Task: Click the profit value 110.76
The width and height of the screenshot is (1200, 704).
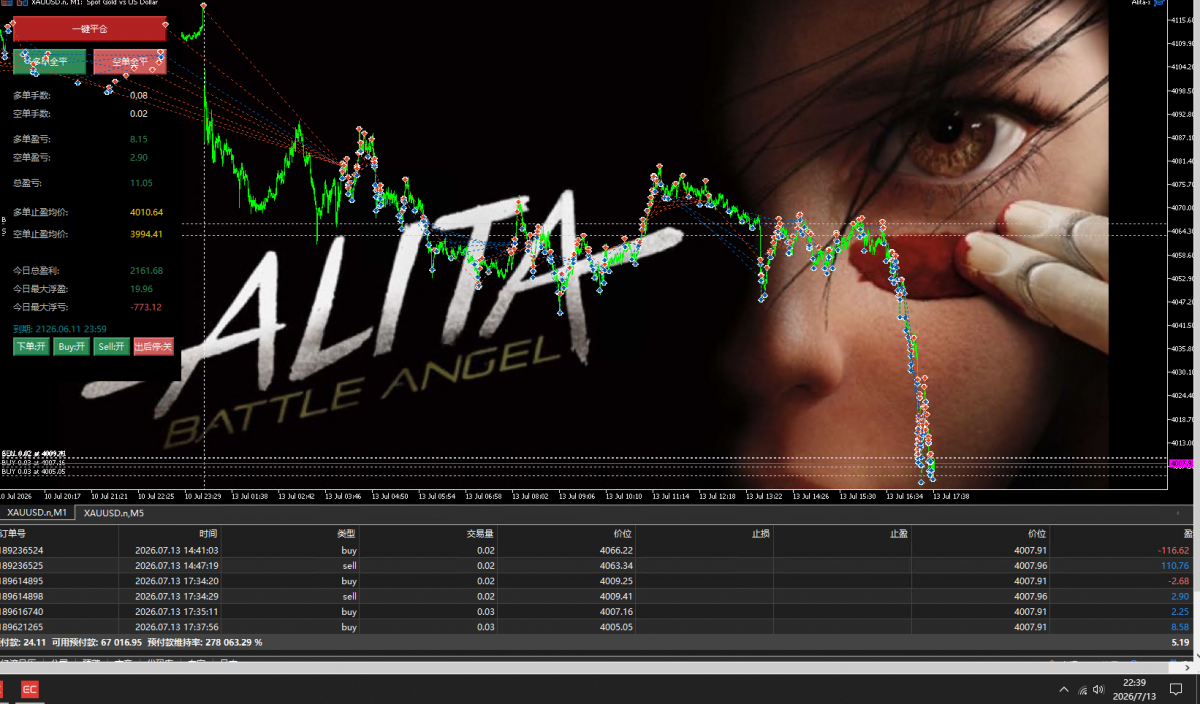Action: click(1175, 566)
